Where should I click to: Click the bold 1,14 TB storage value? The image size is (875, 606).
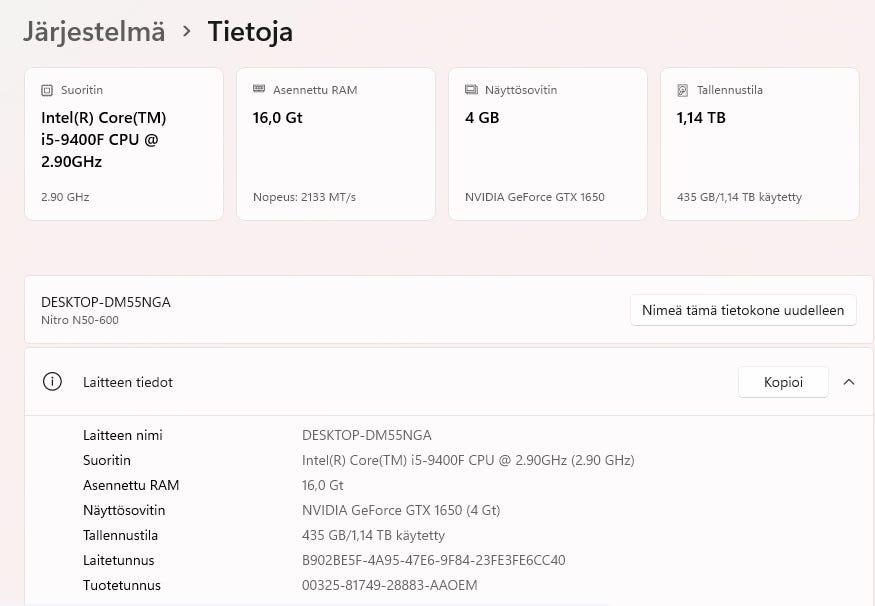tap(701, 118)
